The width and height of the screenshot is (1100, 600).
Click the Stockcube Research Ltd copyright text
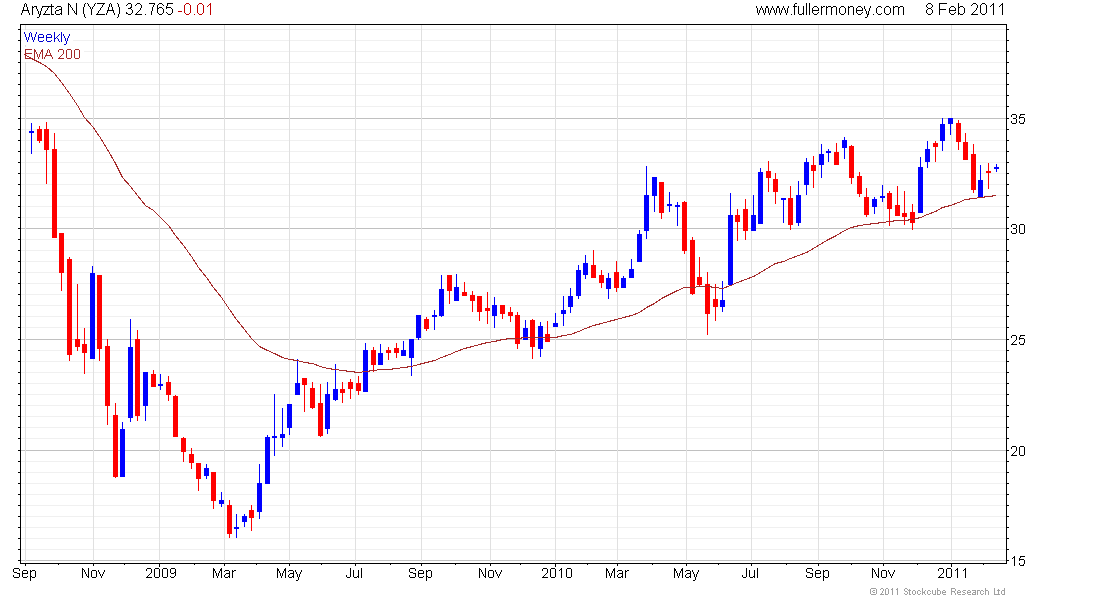938,592
